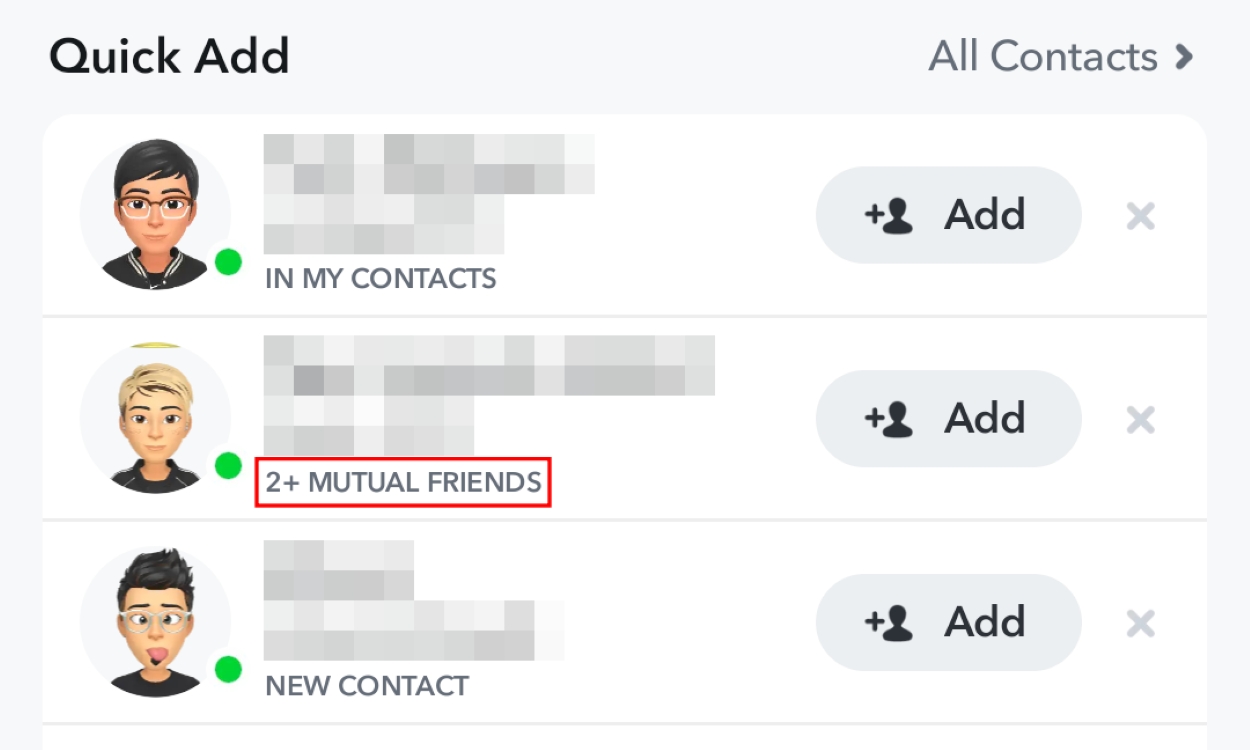The height and width of the screenshot is (750, 1250).
Task: Click the X dismiss icon for the IN MY CONTACTS suggestion
Action: [1139, 215]
